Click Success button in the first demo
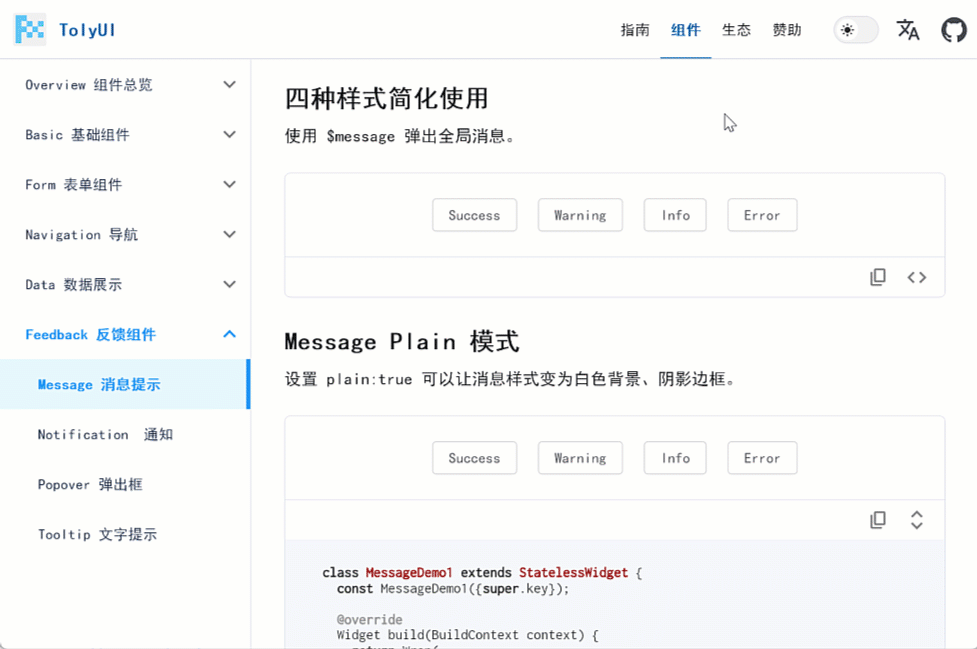 click(474, 215)
